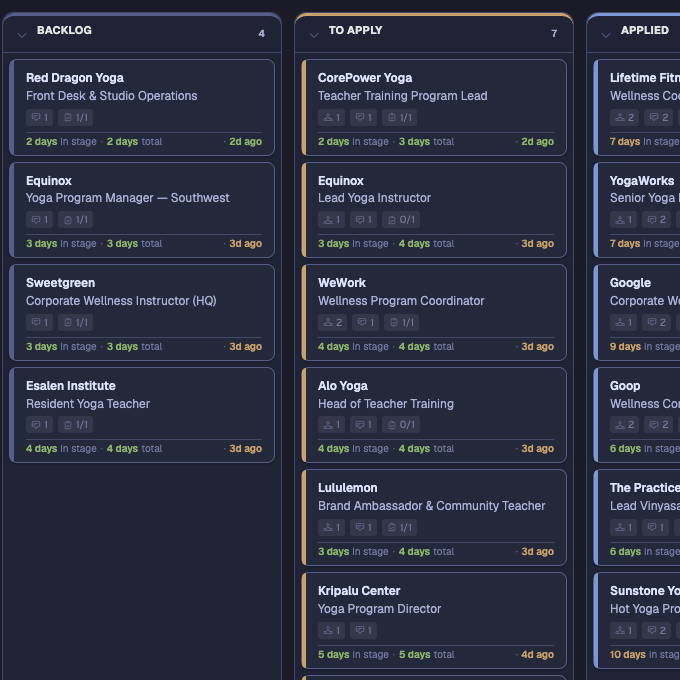The width and height of the screenshot is (680, 680).
Task: Open contacts badge on YogaWorks card
Action: [x=624, y=219]
